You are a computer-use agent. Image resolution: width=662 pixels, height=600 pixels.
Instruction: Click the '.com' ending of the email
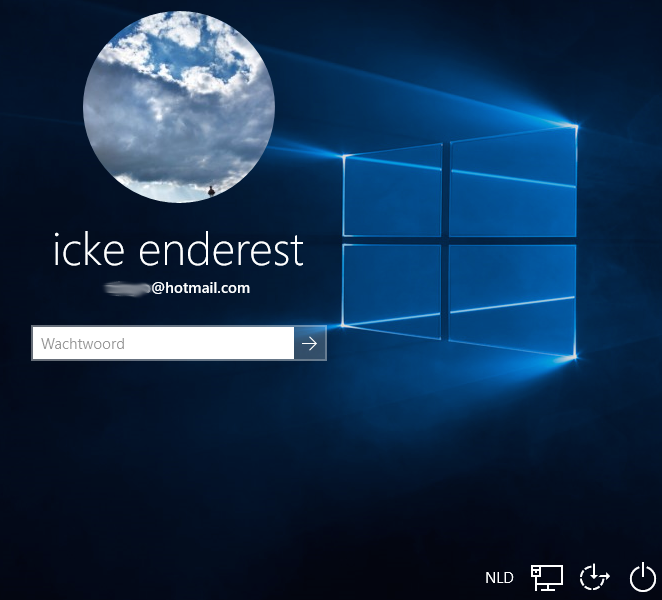point(233,288)
